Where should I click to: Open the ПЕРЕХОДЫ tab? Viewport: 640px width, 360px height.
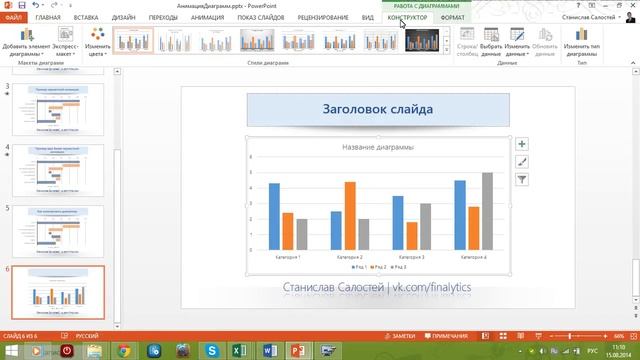click(163, 18)
